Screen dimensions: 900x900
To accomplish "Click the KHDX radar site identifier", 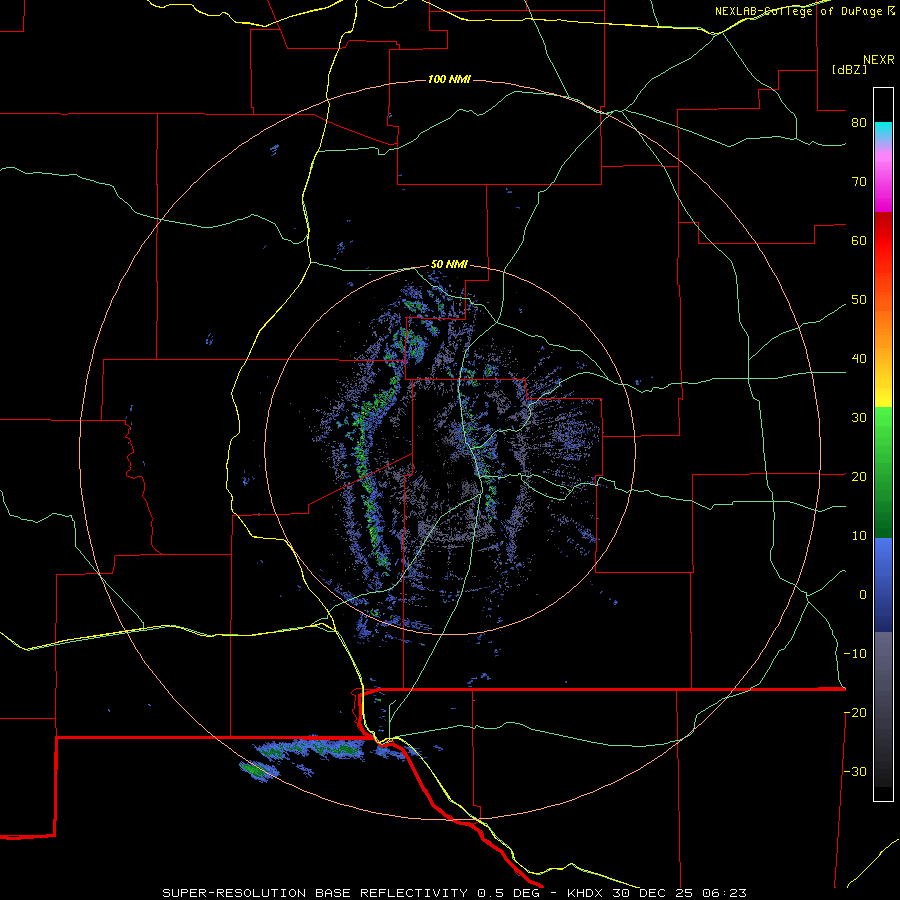I will click(584, 893).
